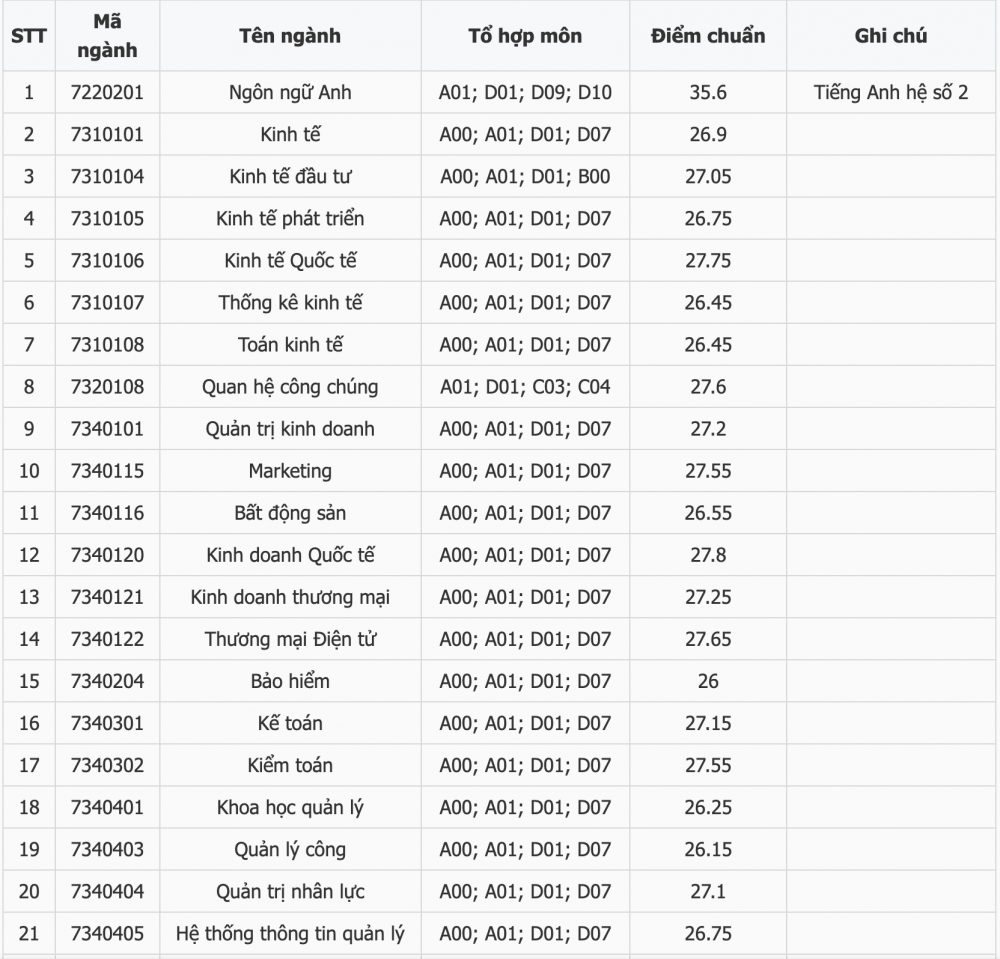Click major code 7340204
This screenshot has width=1000, height=959.
click(x=107, y=682)
